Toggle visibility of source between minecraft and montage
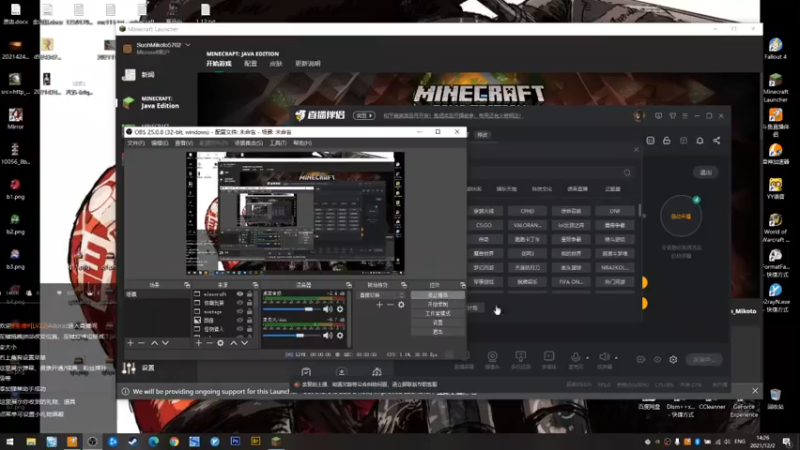 240,303
